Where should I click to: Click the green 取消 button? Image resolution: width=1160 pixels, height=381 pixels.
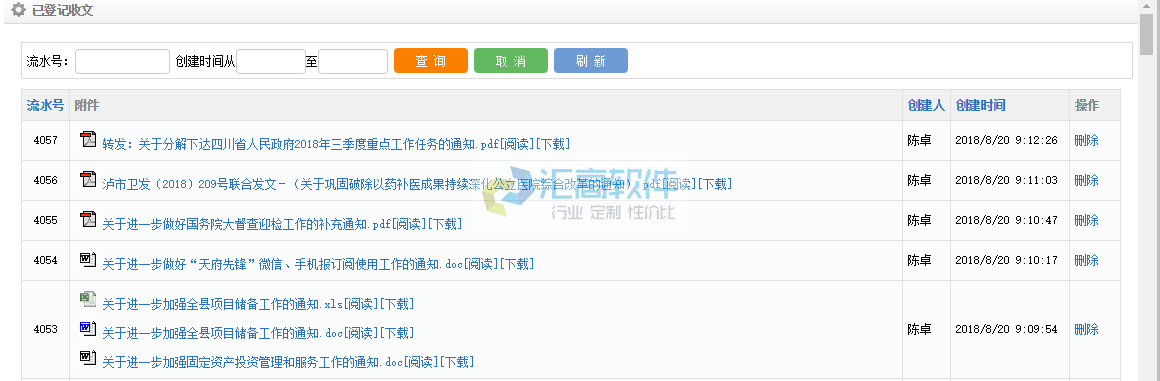pyautogui.click(x=510, y=61)
